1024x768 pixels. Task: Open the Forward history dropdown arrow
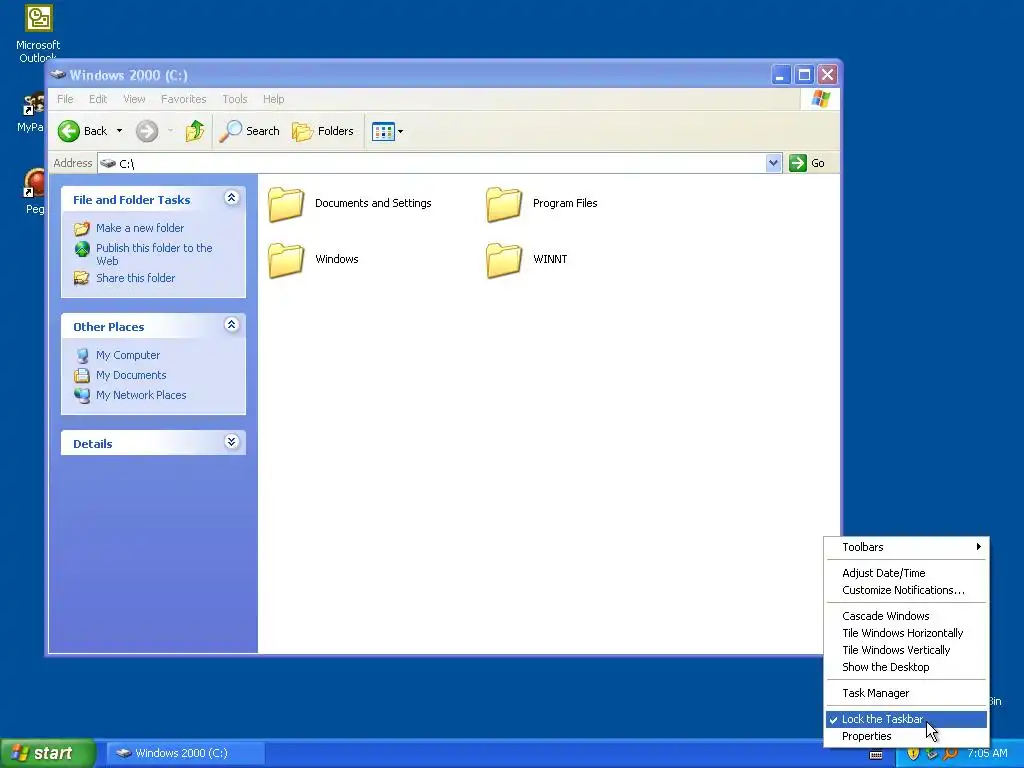[170, 131]
